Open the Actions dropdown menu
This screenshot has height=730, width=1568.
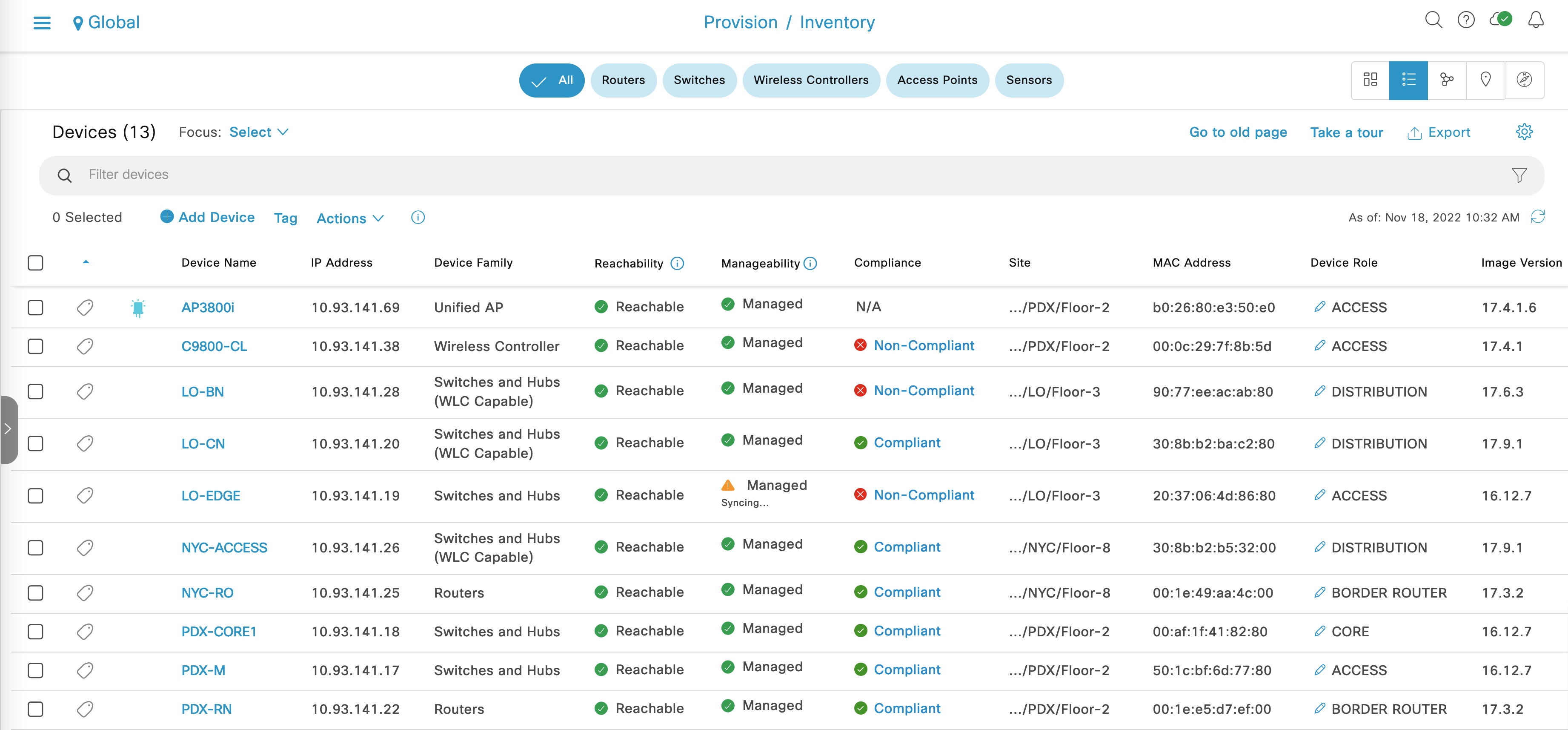(x=350, y=218)
